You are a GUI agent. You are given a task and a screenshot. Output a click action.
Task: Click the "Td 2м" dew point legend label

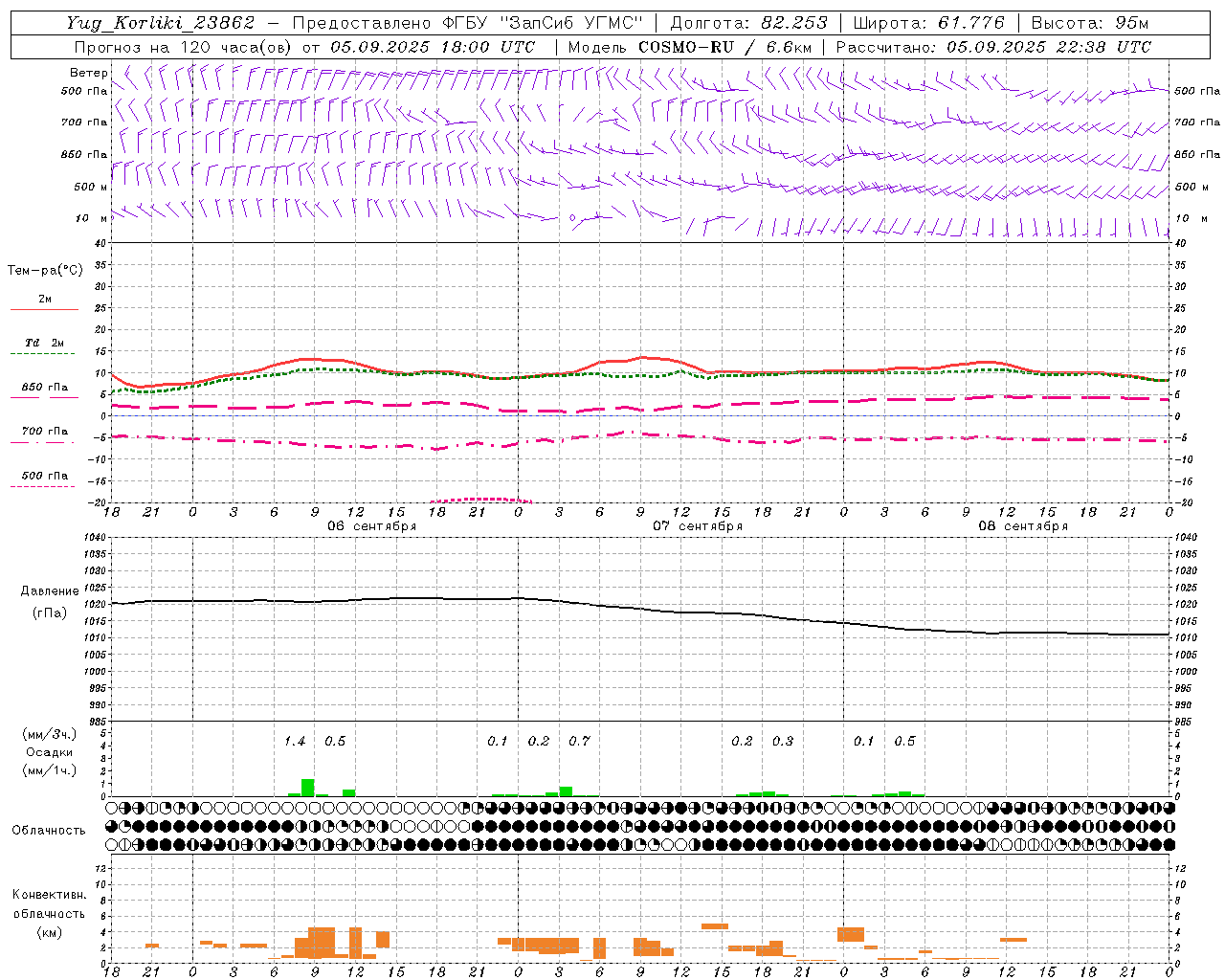[x=44, y=343]
